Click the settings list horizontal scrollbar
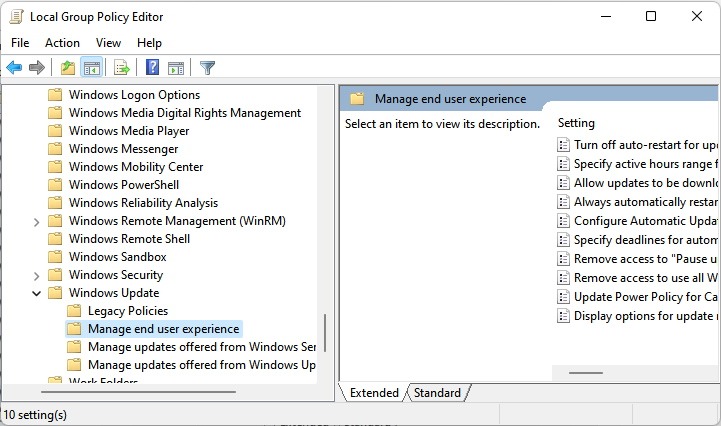Viewport: 721px width, 426px height. coord(586,373)
